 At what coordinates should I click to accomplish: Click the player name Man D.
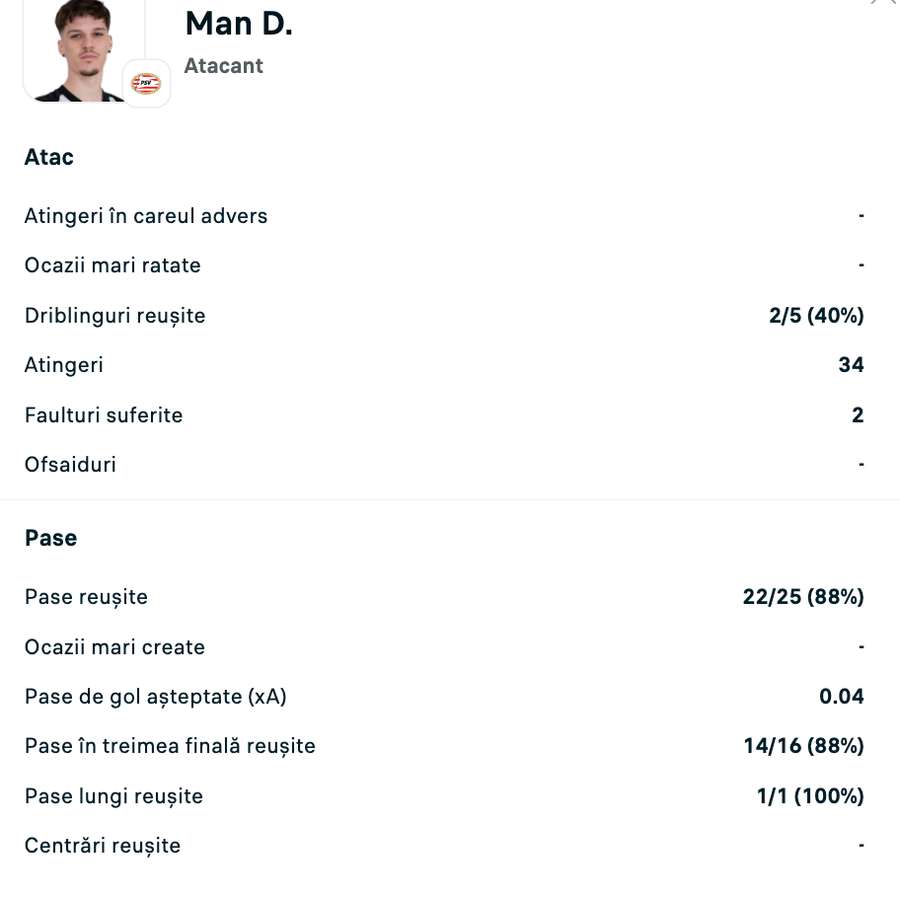[239, 23]
